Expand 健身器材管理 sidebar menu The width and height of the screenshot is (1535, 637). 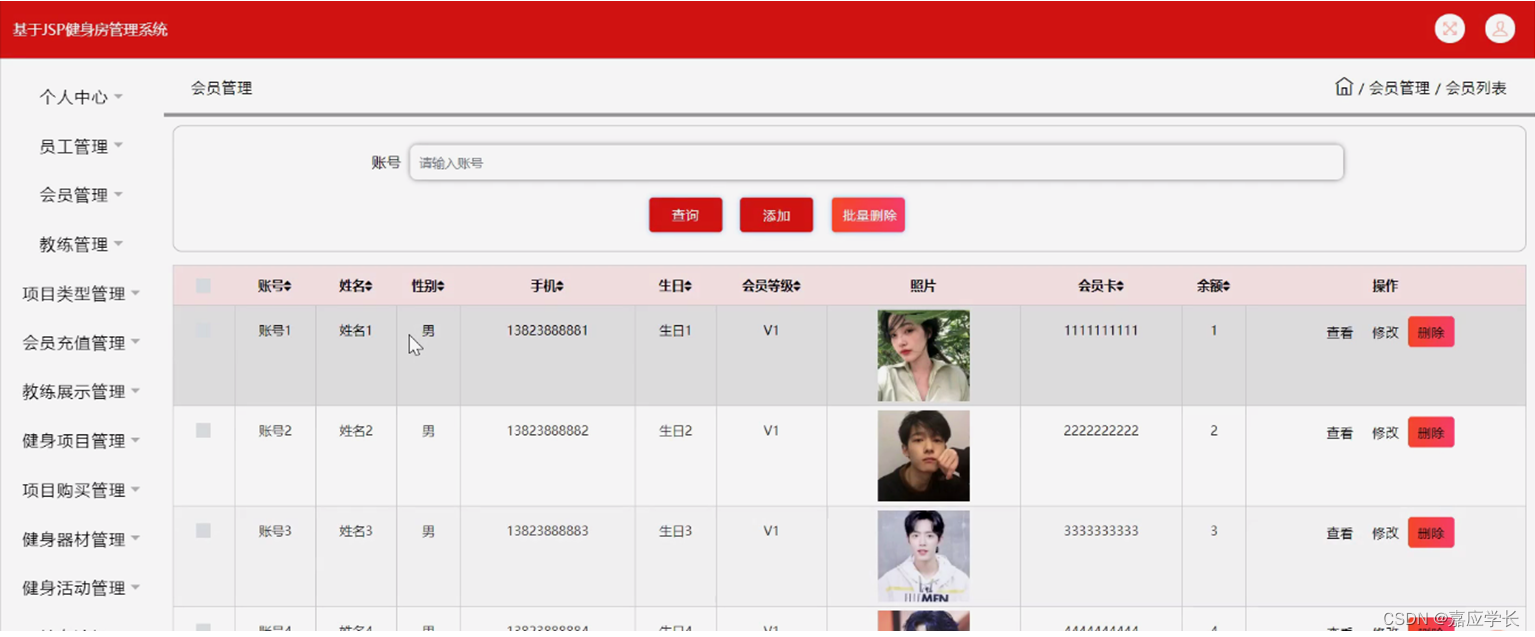point(81,539)
